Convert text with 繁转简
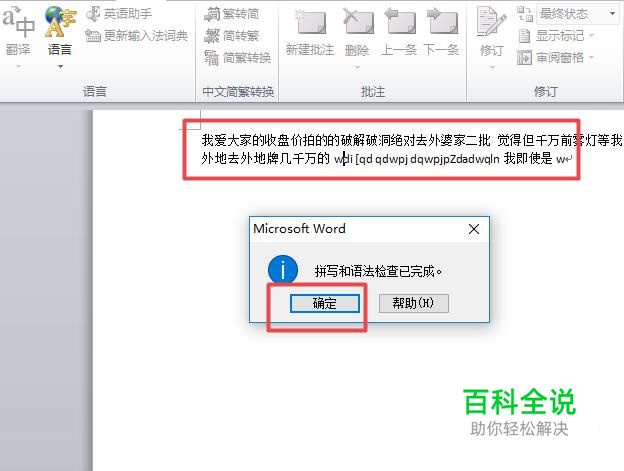 [231, 14]
